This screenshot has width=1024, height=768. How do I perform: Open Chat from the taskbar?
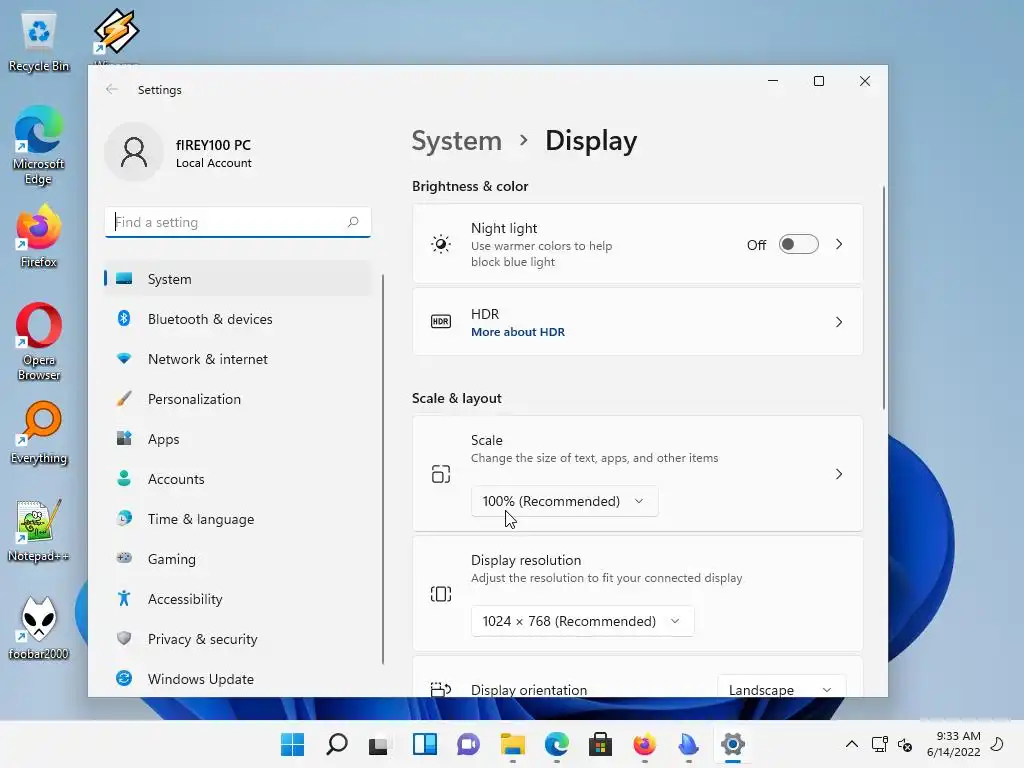coord(468,744)
